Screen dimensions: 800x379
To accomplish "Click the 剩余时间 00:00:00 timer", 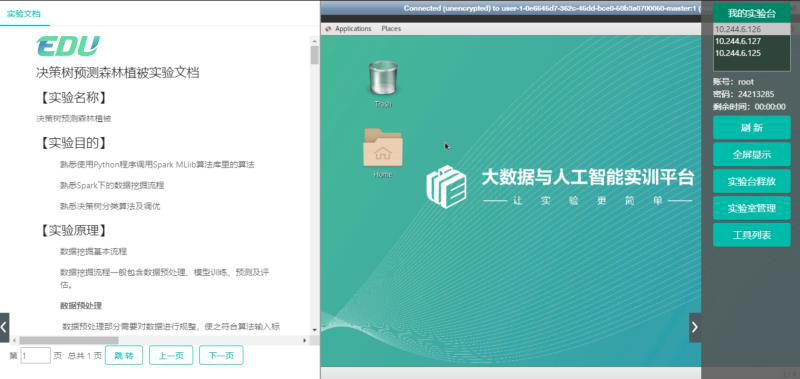I will pyautogui.click(x=749, y=107).
